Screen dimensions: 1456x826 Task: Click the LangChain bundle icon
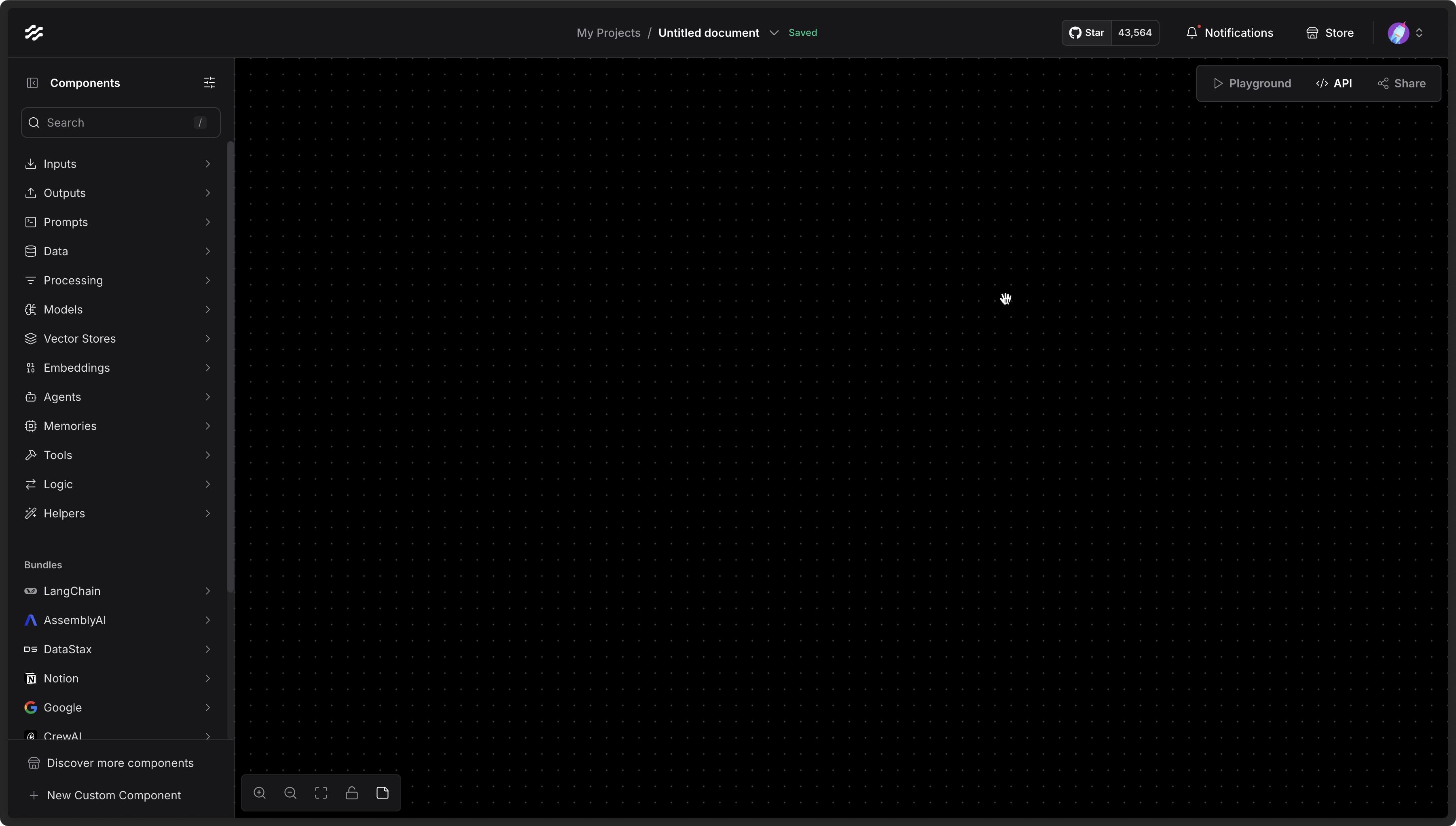pyautogui.click(x=30, y=591)
